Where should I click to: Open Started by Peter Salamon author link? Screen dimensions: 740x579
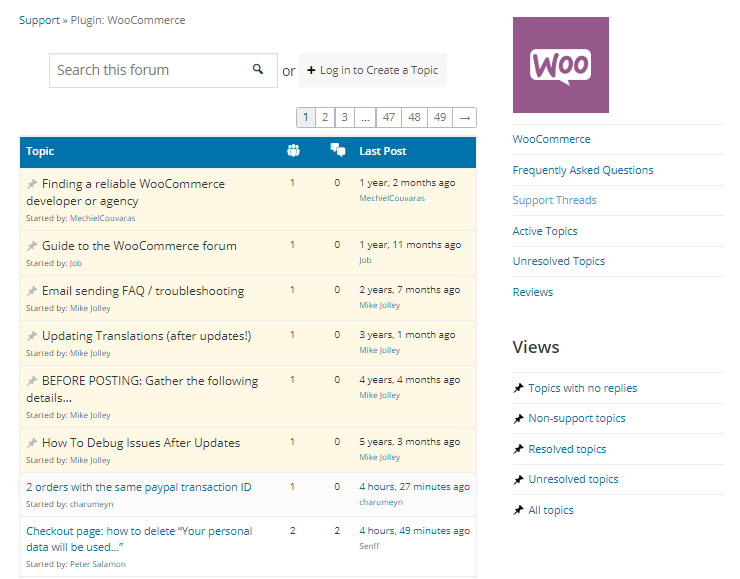coord(98,564)
